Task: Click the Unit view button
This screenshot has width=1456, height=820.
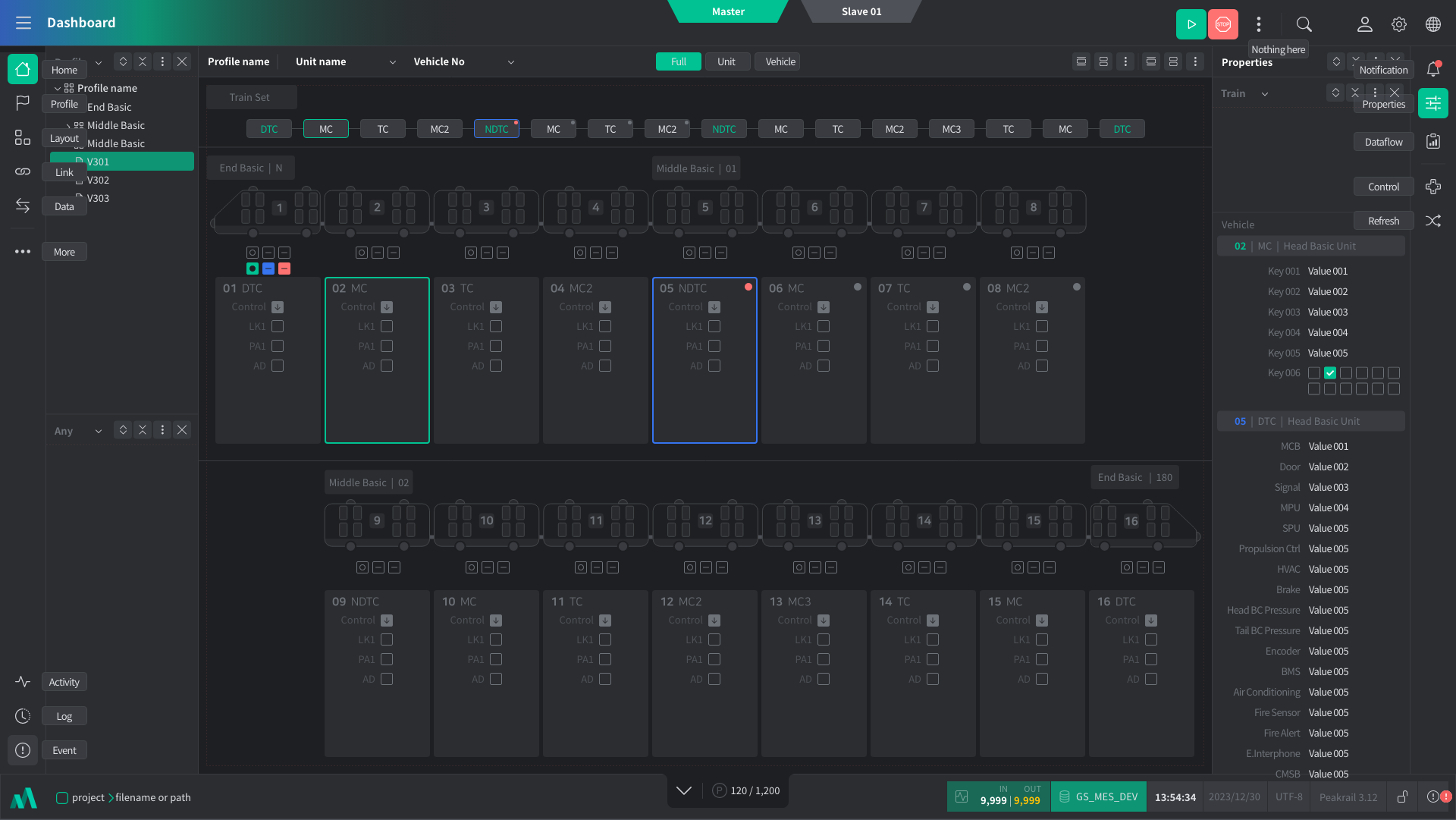Action: (x=726, y=62)
